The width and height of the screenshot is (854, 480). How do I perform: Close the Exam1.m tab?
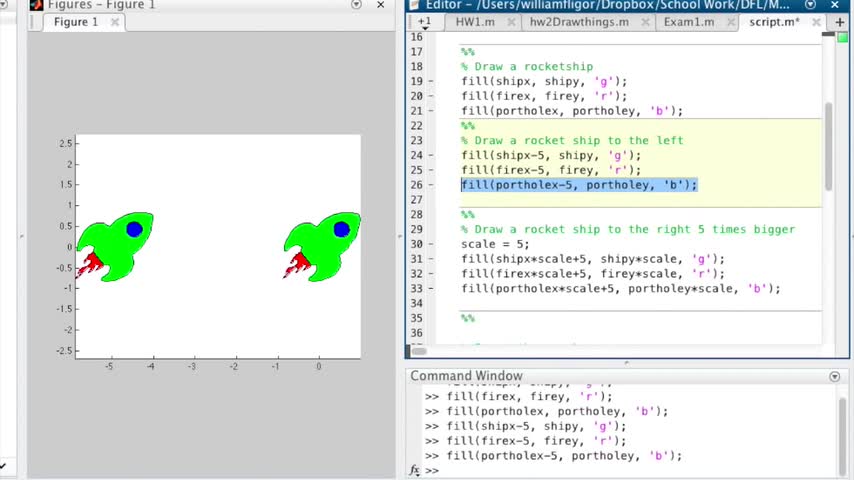click(x=730, y=22)
